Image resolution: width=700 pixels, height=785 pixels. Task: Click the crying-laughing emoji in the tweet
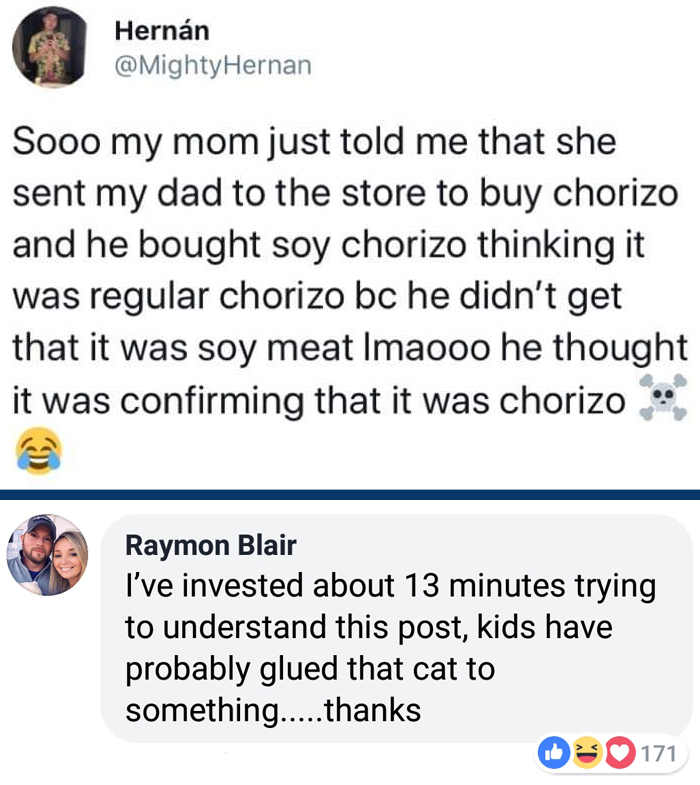tap(38, 449)
